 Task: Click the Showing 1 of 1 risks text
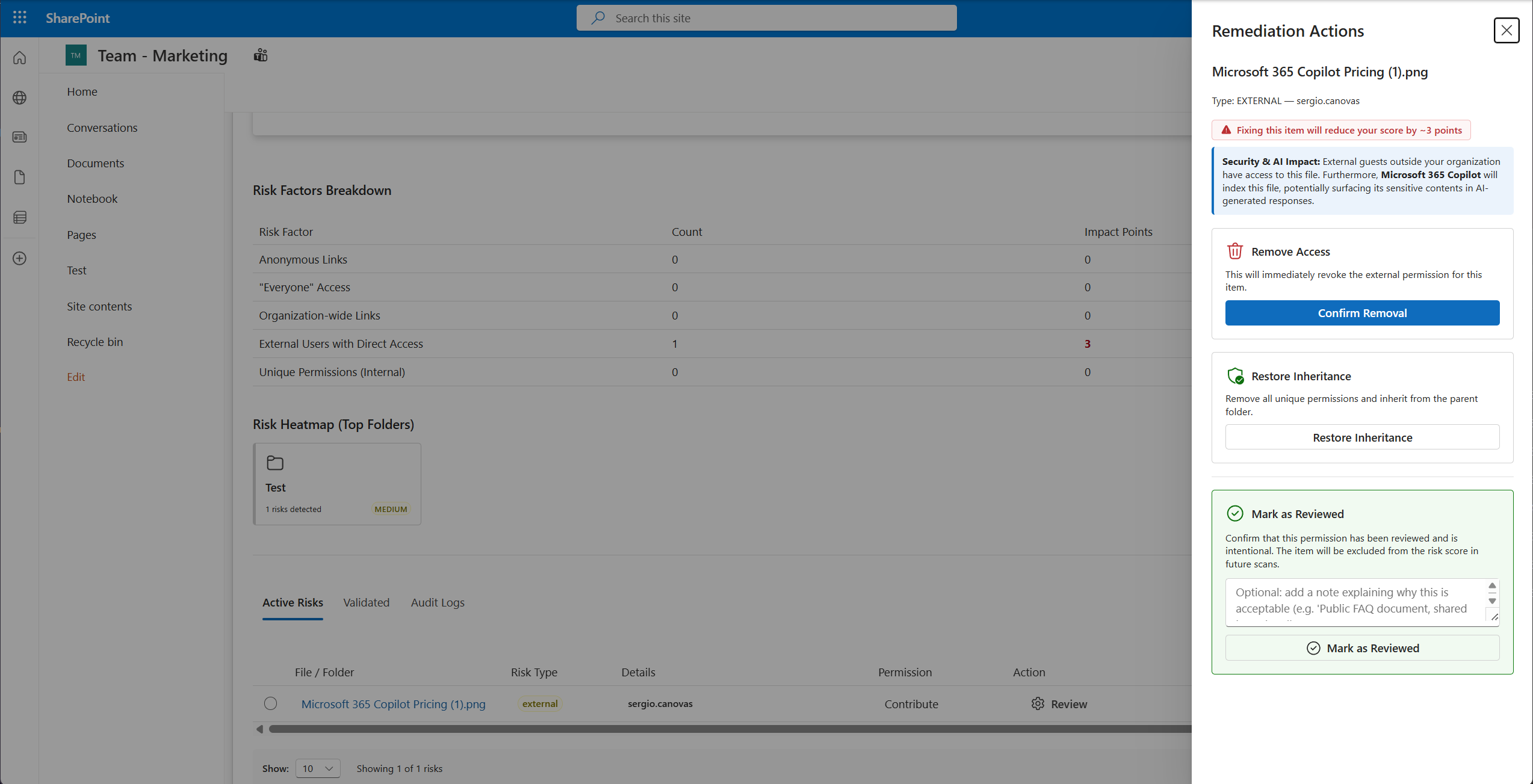pos(400,768)
